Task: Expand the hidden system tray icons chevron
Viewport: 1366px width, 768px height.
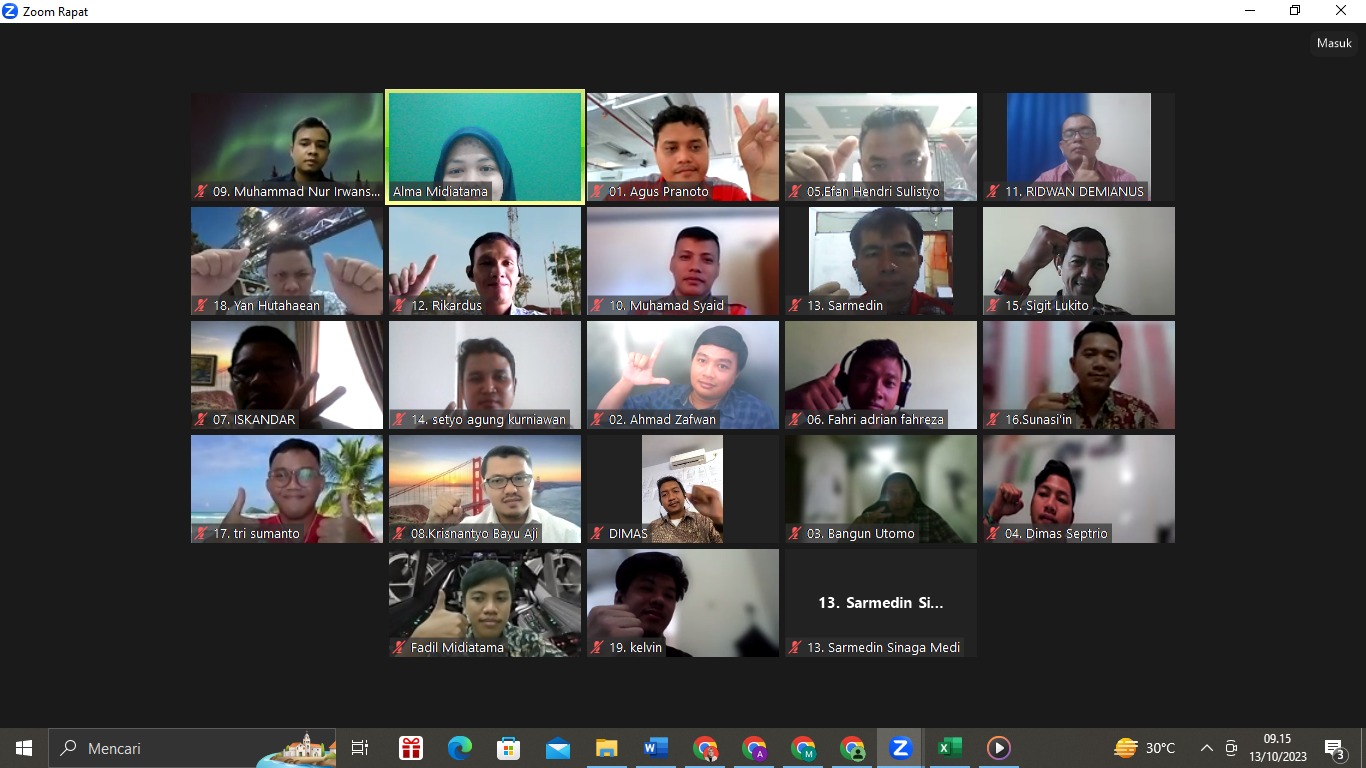Action: (1207, 748)
